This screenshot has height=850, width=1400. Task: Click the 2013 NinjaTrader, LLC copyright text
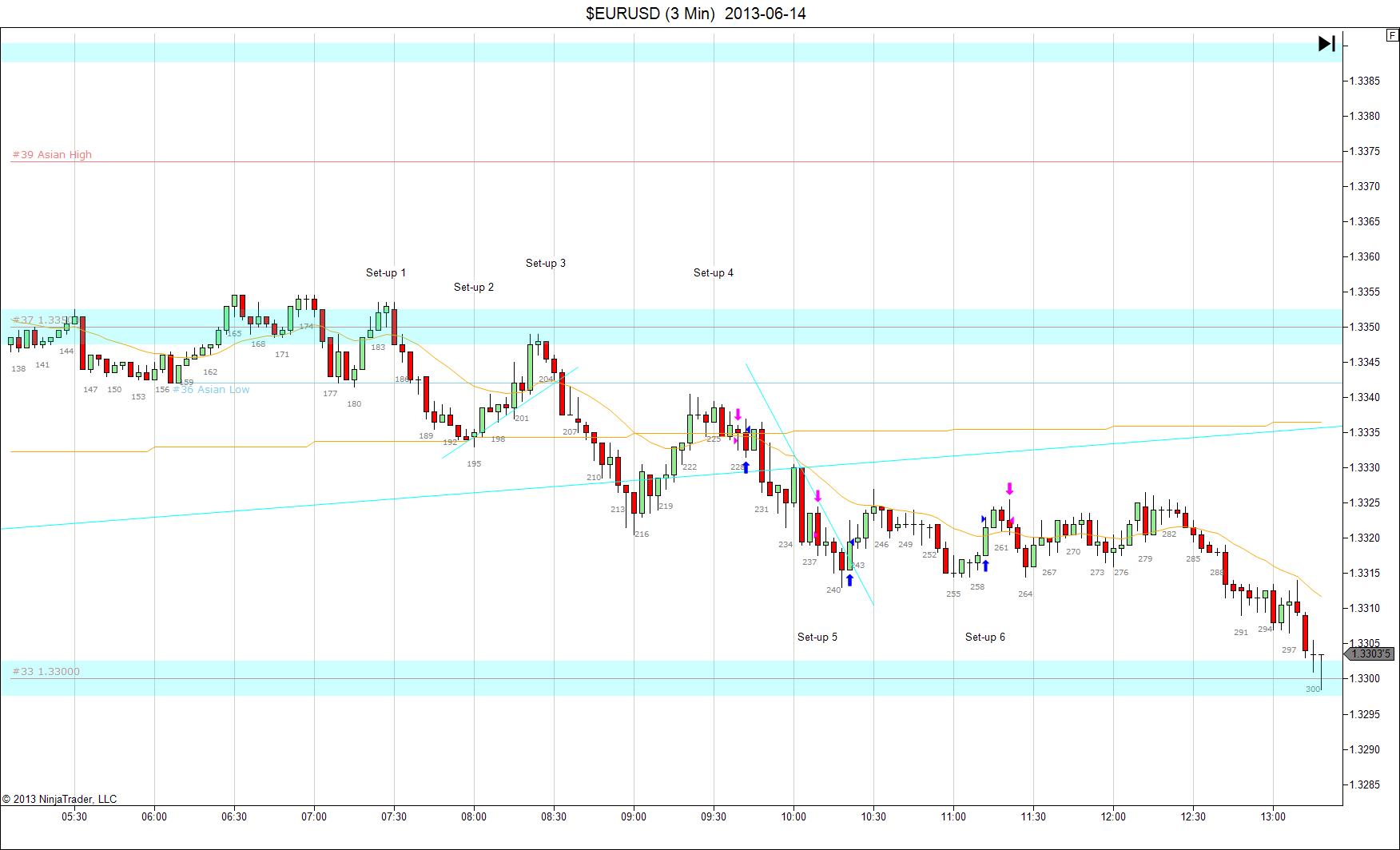click(x=59, y=799)
